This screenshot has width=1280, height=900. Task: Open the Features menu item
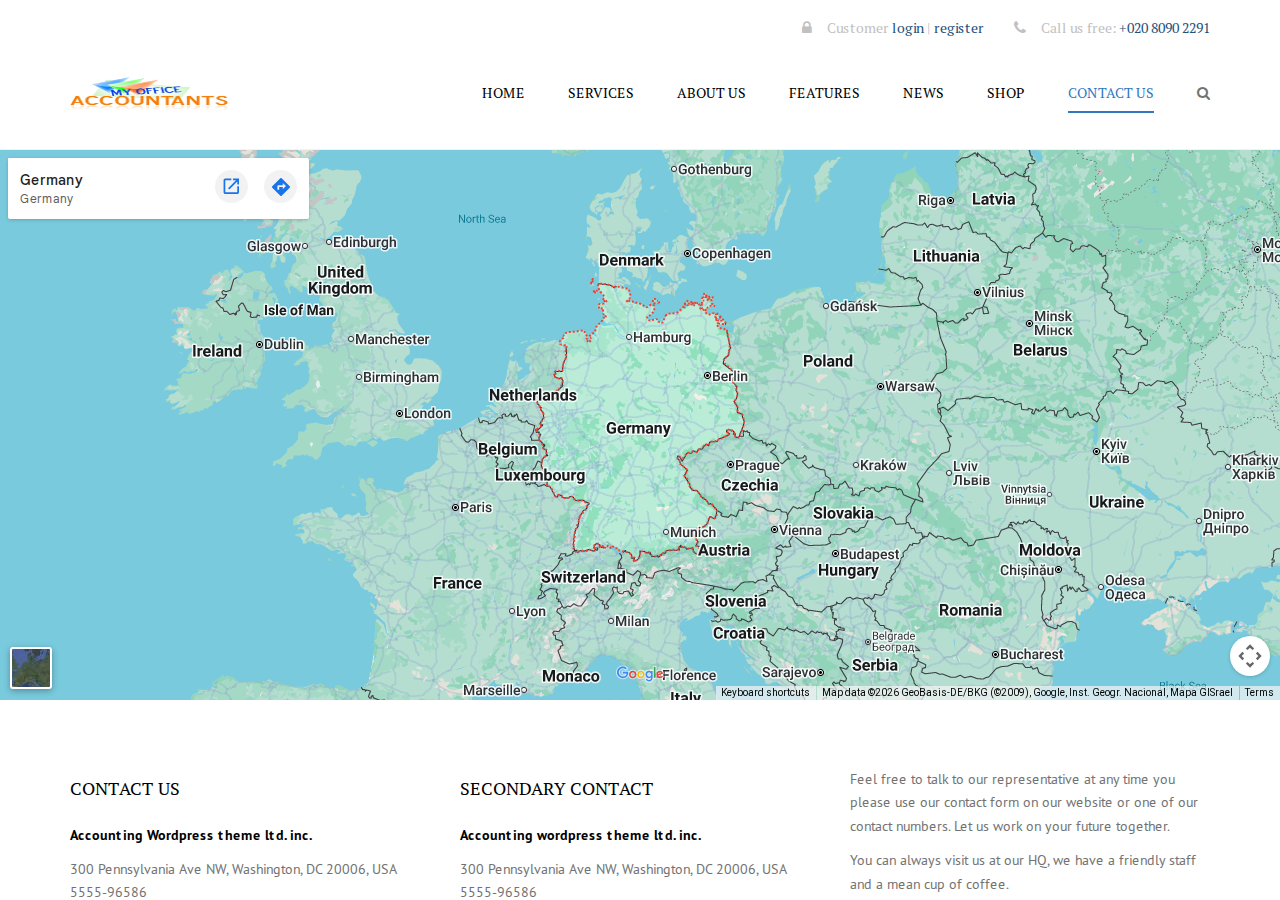[824, 93]
